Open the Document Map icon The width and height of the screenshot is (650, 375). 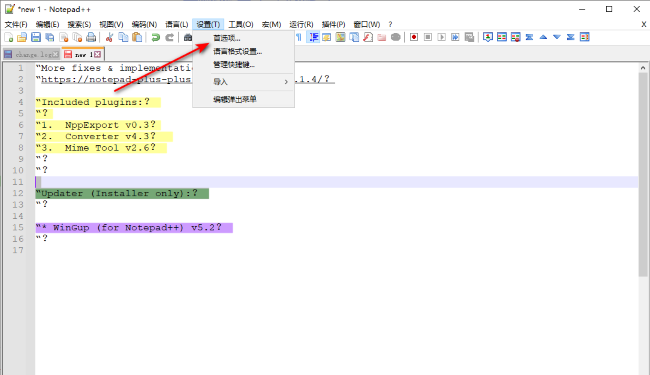point(340,37)
